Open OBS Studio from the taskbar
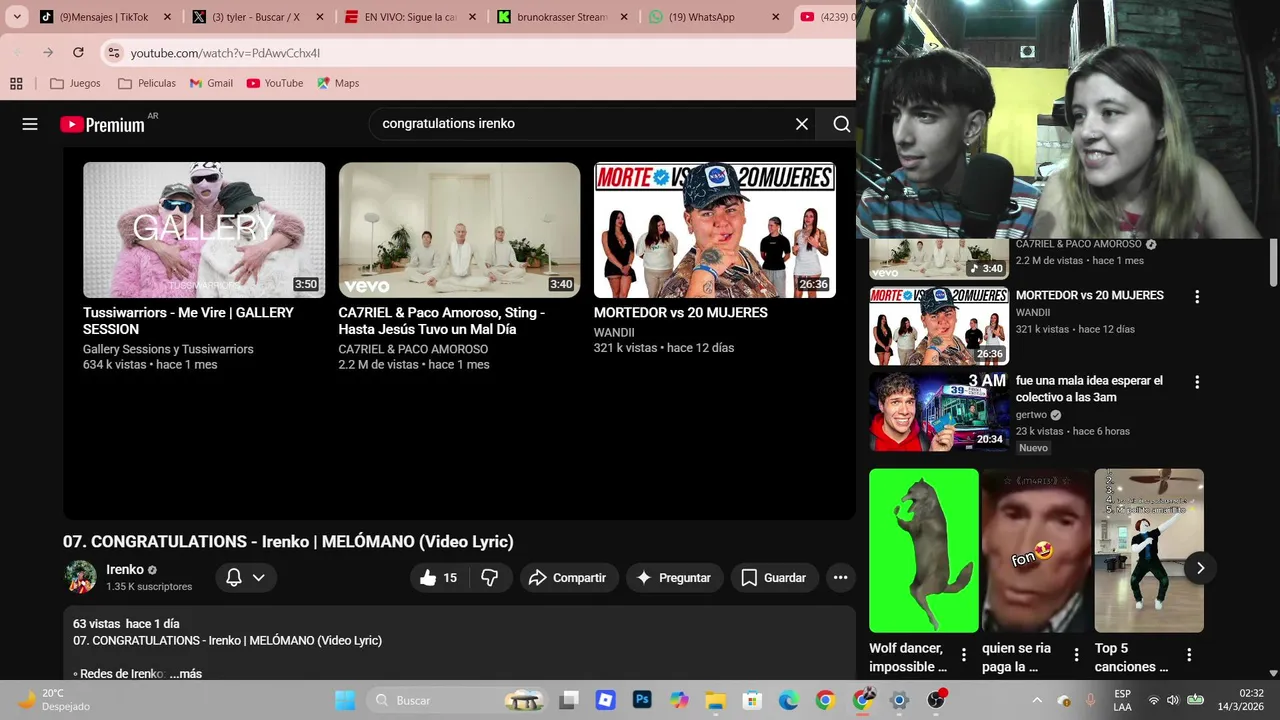Image resolution: width=1280 pixels, height=720 pixels. [x=936, y=700]
